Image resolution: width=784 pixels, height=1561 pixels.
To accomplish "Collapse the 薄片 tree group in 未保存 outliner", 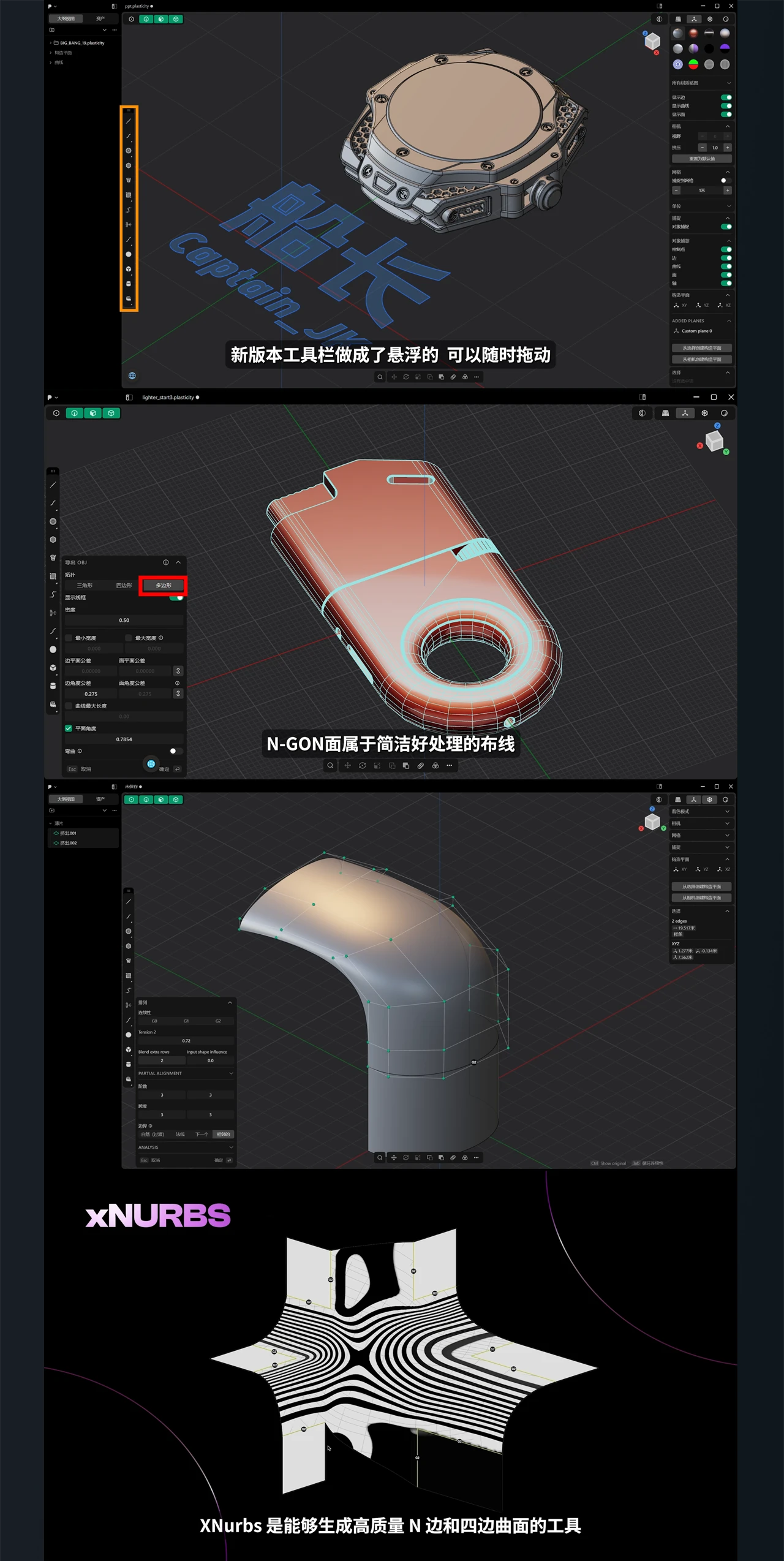I will tap(51, 823).
